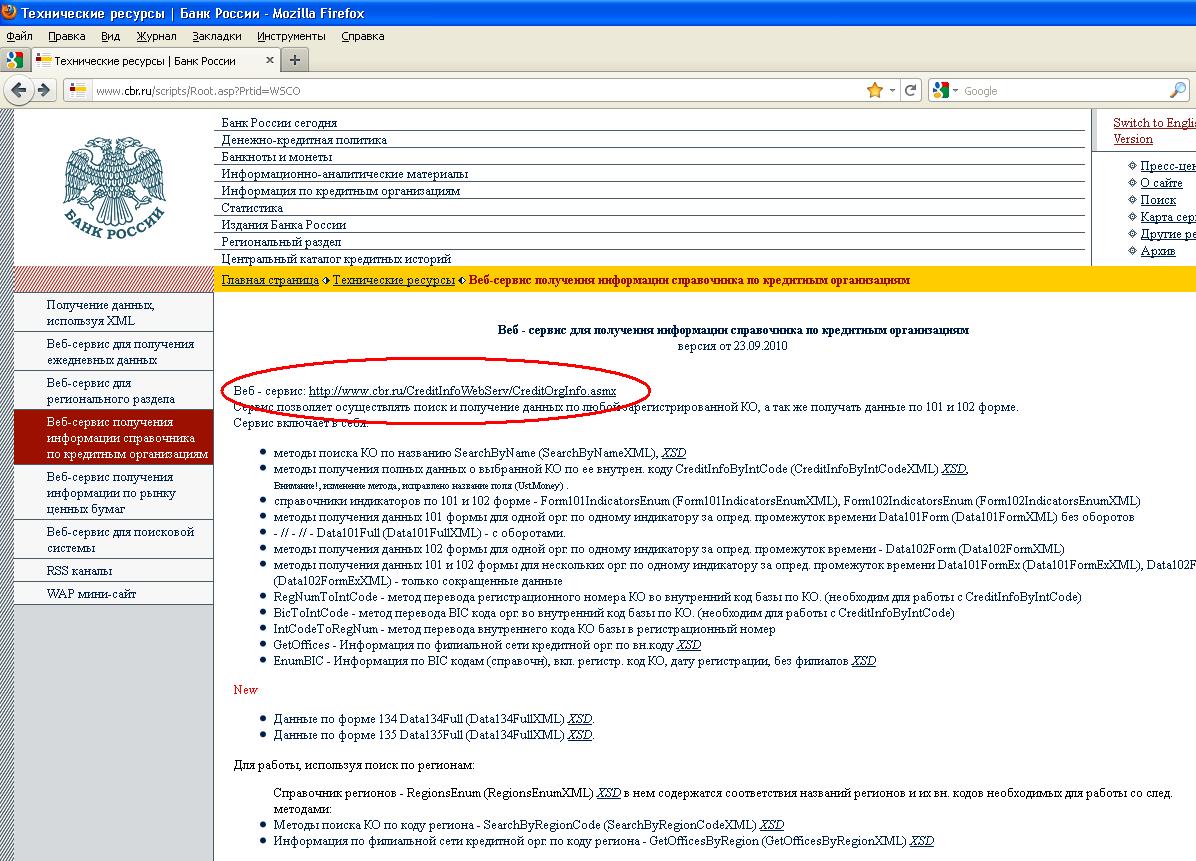Image resolution: width=1196 pixels, height=861 pixels.
Task: Open the Архив link
Action: pyautogui.click(x=1158, y=250)
